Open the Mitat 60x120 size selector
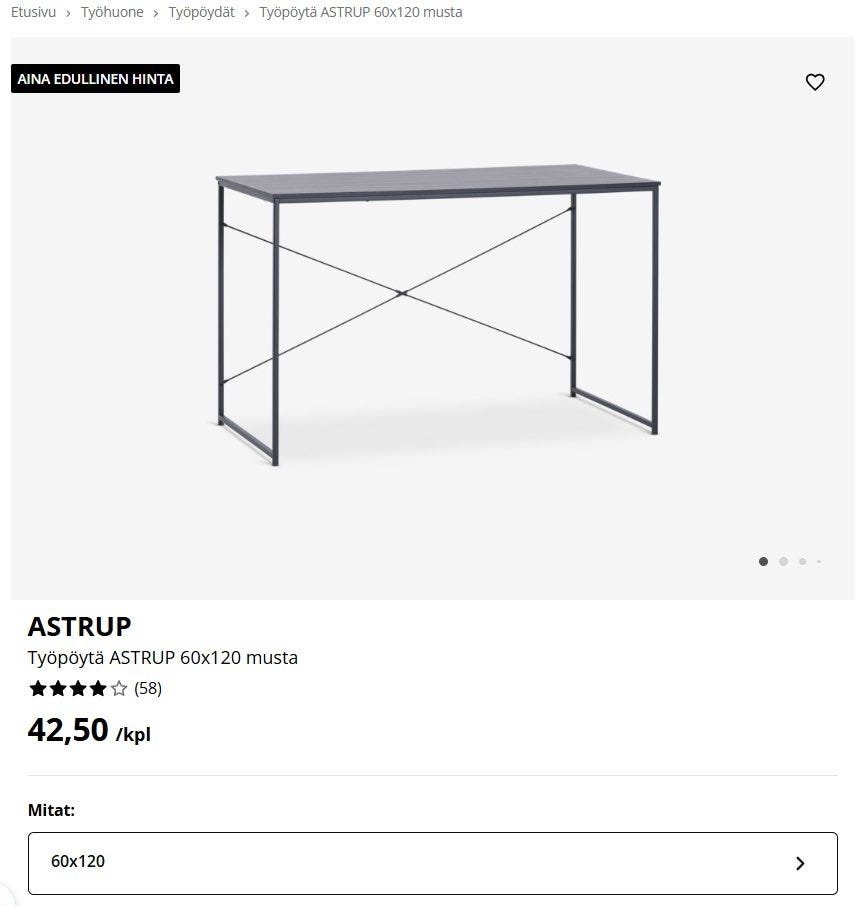 point(432,862)
